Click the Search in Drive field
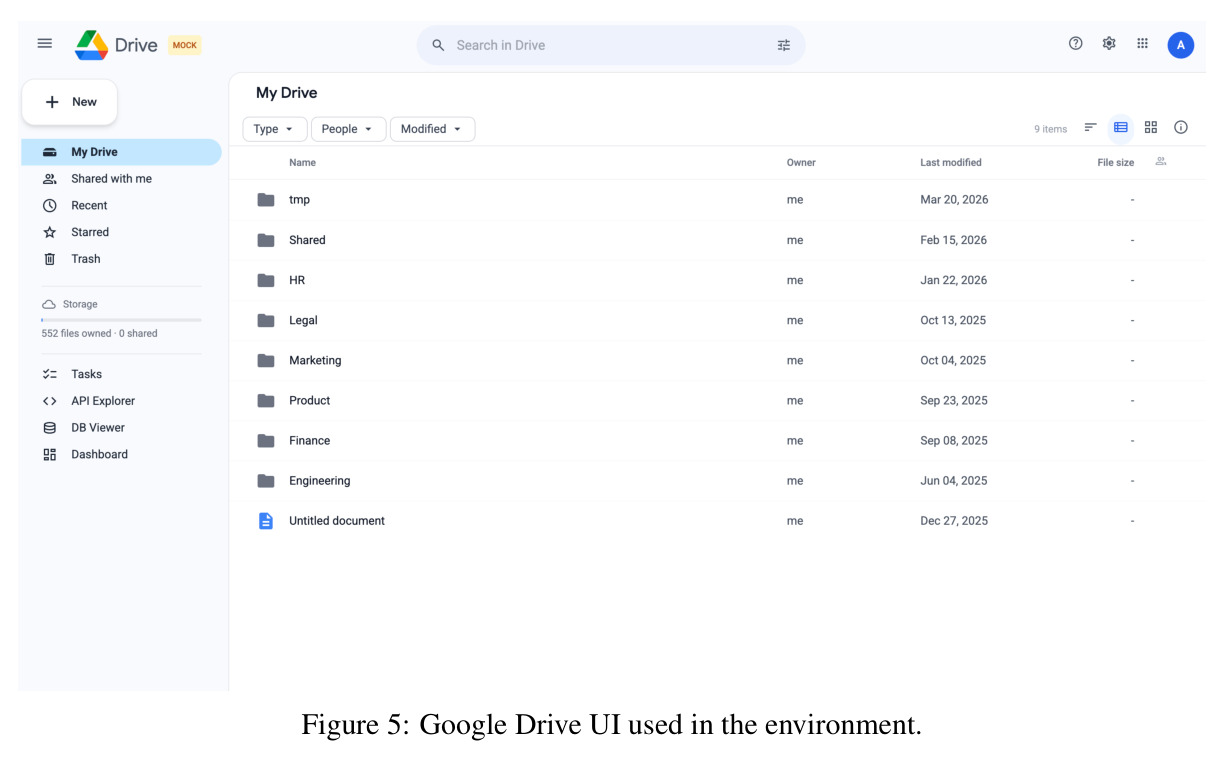The width and height of the screenshot is (1226, 757). click(x=610, y=45)
